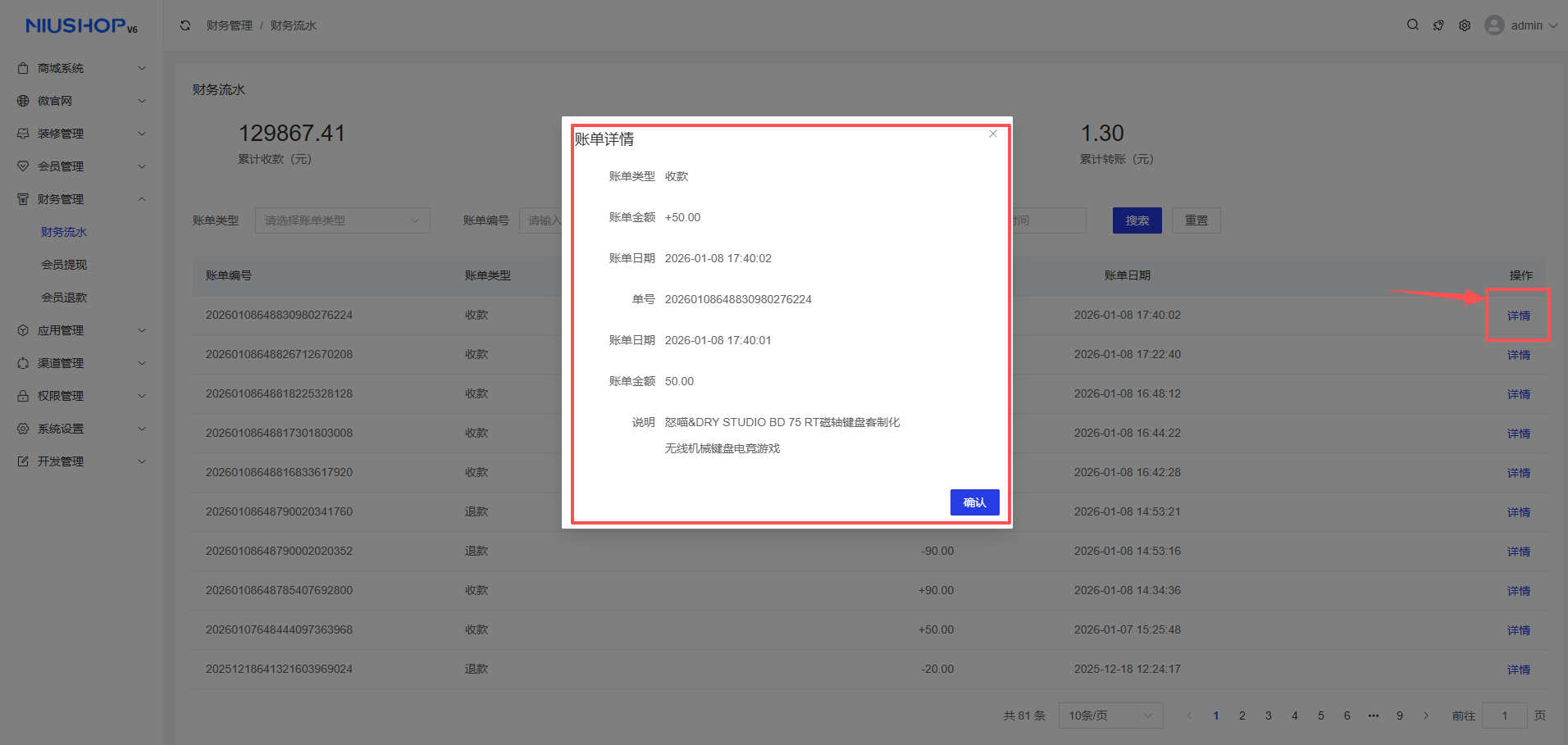This screenshot has width=1568, height=745.
Task: Click the rocket icon in header
Action: [x=1438, y=25]
